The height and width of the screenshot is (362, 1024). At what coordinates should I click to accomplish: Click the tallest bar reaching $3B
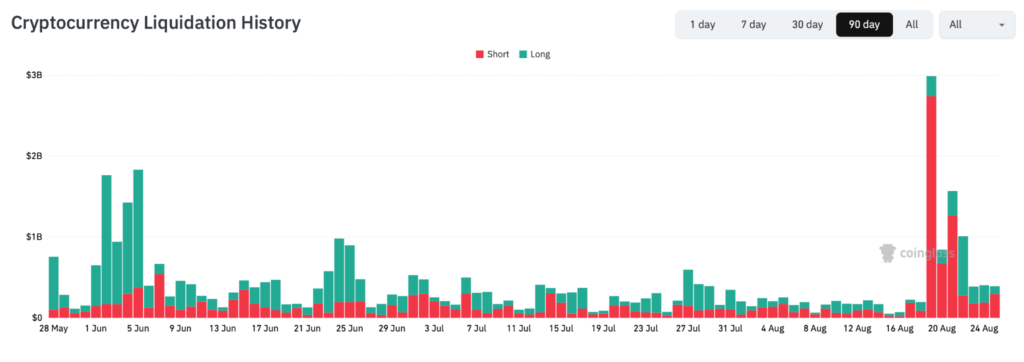(x=931, y=197)
